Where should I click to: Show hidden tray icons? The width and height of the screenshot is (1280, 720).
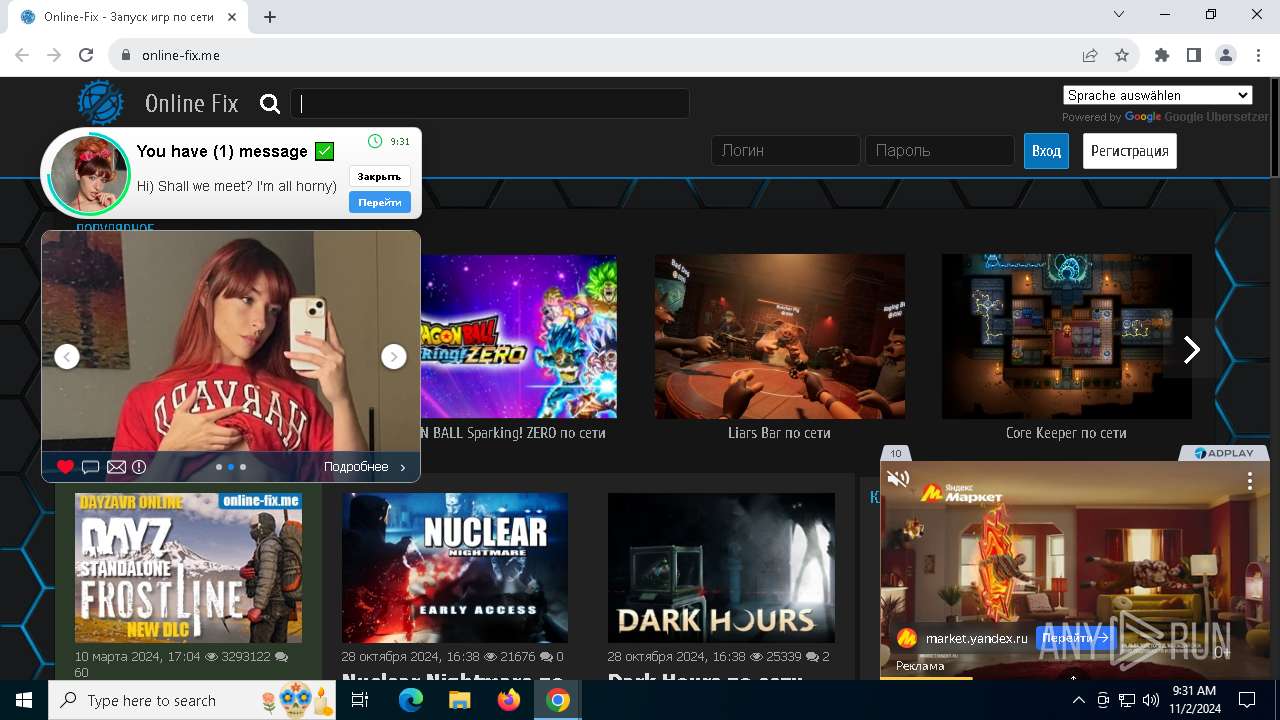pyautogui.click(x=1078, y=700)
